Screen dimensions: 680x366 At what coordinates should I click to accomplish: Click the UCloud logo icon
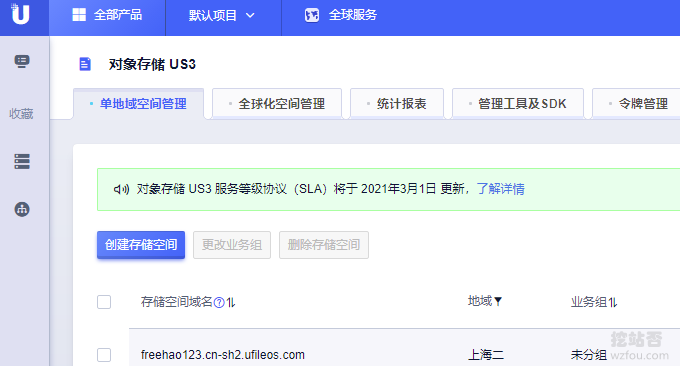pos(20,14)
